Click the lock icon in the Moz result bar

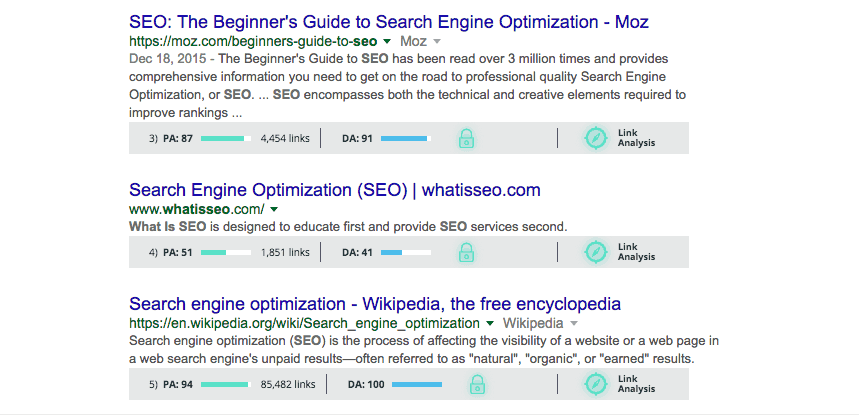[x=466, y=138]
